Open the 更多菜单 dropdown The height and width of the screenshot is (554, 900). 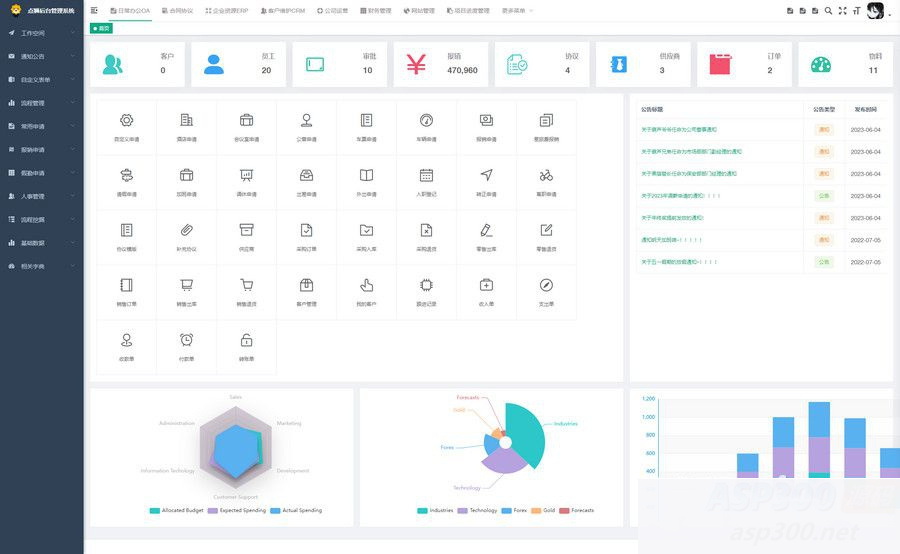click(x=516, y=11)
